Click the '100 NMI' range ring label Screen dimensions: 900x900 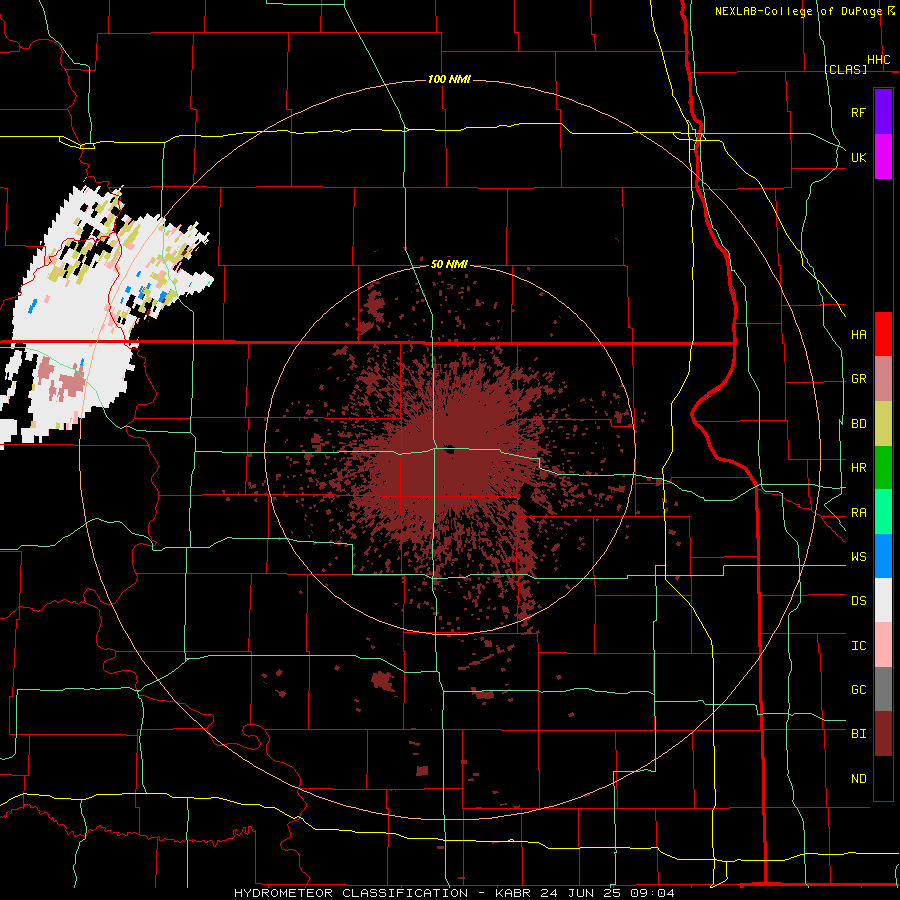point(449,79)
